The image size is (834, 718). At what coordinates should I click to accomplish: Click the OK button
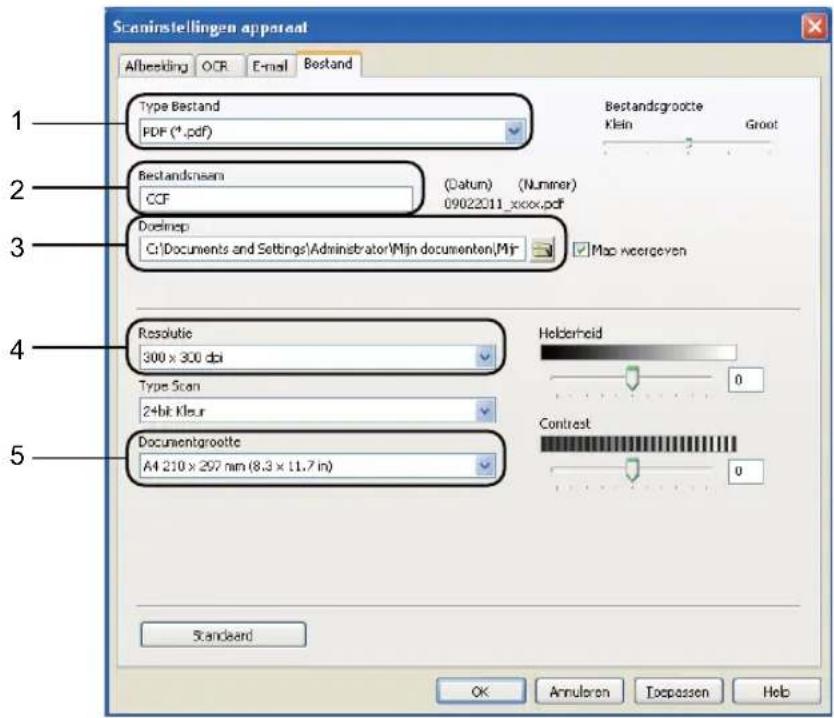click(480, 691)
